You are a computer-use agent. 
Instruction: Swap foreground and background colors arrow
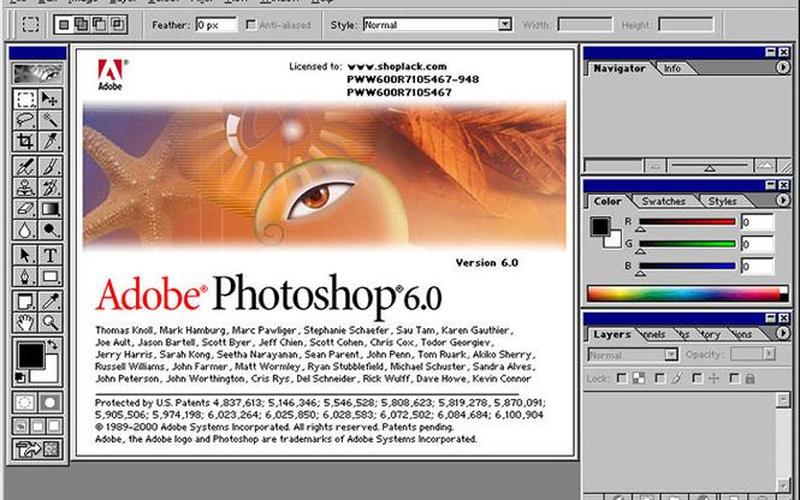point(53,345)
